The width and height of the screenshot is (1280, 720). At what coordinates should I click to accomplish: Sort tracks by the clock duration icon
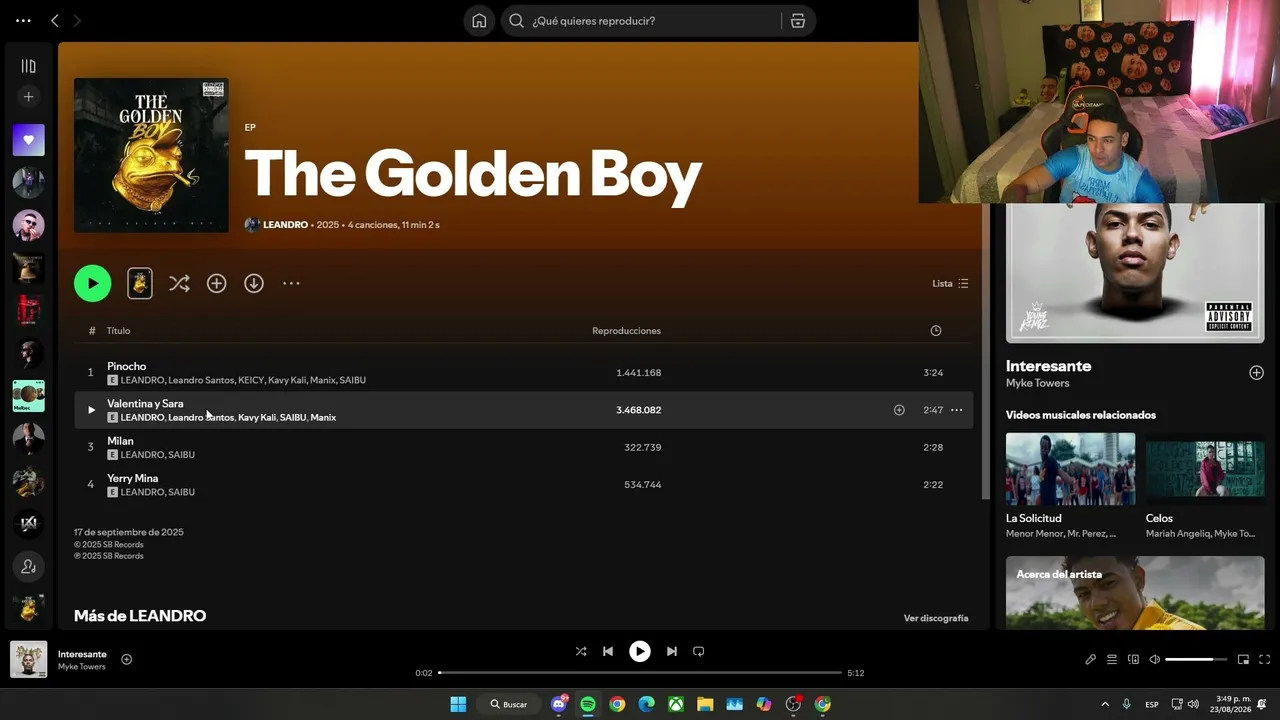pos(936,331)
